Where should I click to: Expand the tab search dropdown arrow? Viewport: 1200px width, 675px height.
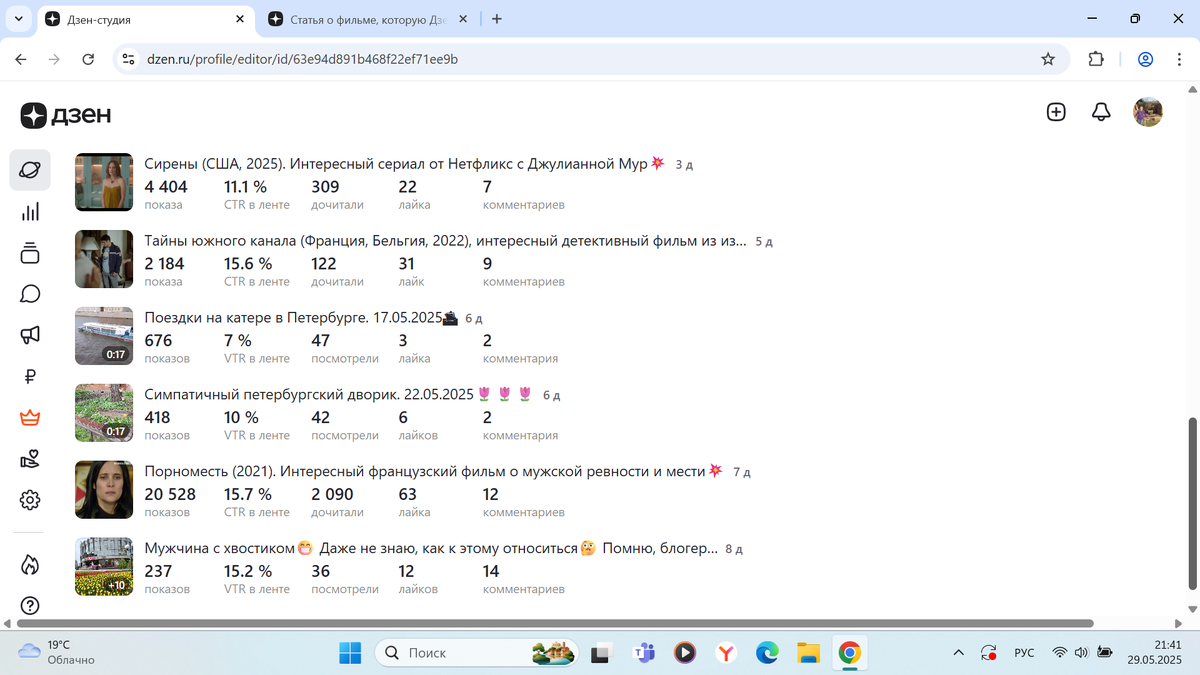click(x=19, y=19)
